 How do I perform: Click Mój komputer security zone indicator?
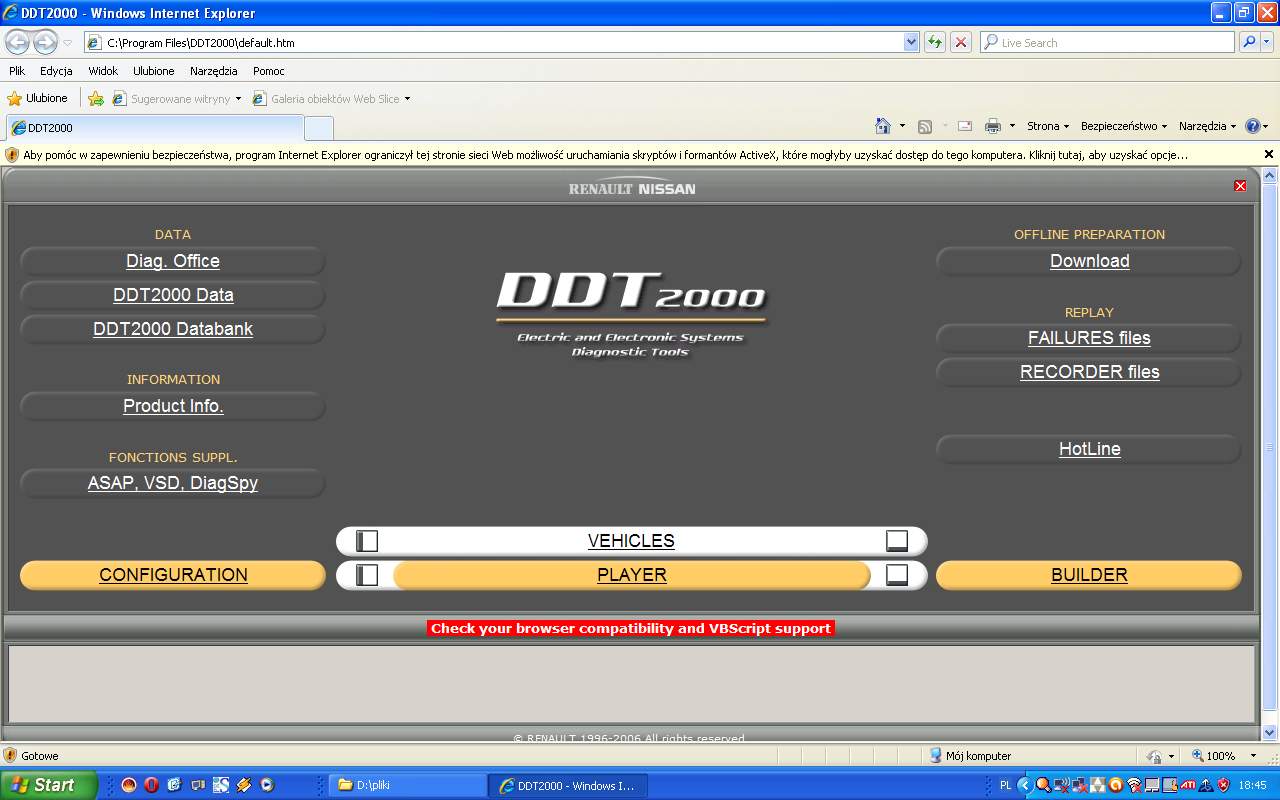tap(970, 756)
